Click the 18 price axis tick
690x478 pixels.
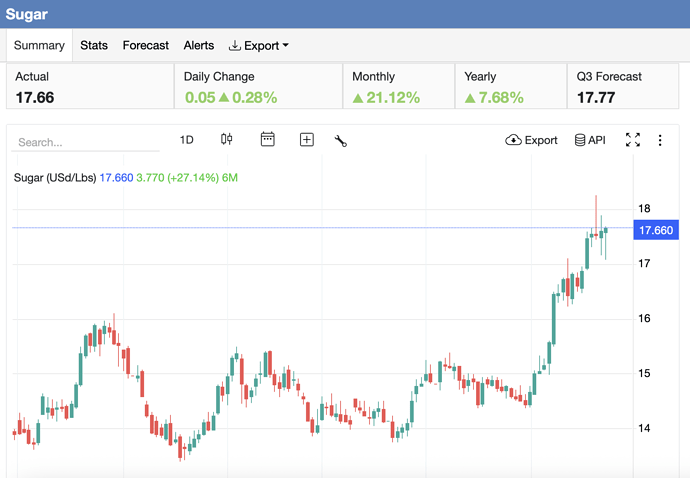644,209
